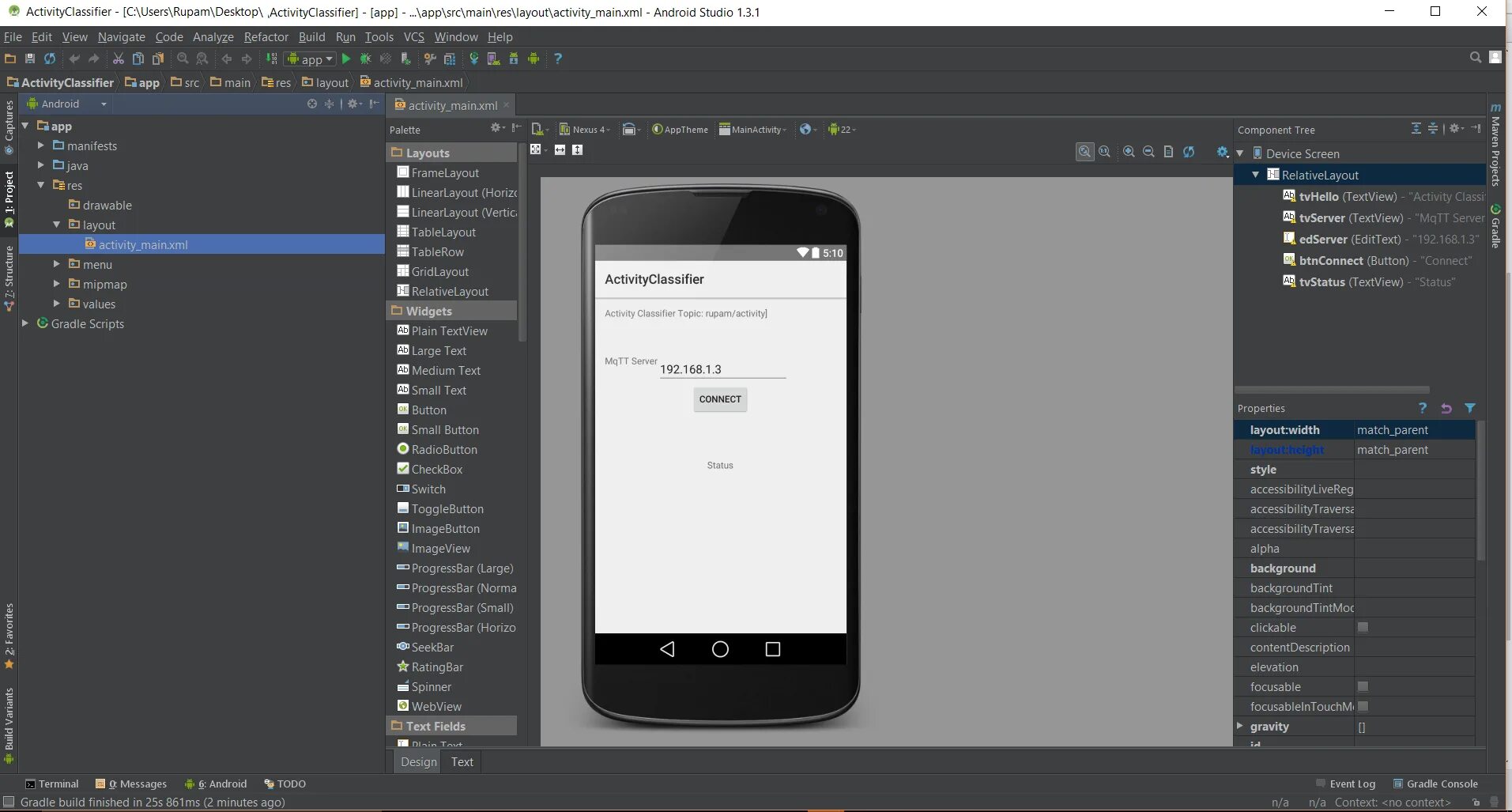Screen dimensions: 1512x812
Task: Open the locale globe dropdown
Action: point(808,130)
